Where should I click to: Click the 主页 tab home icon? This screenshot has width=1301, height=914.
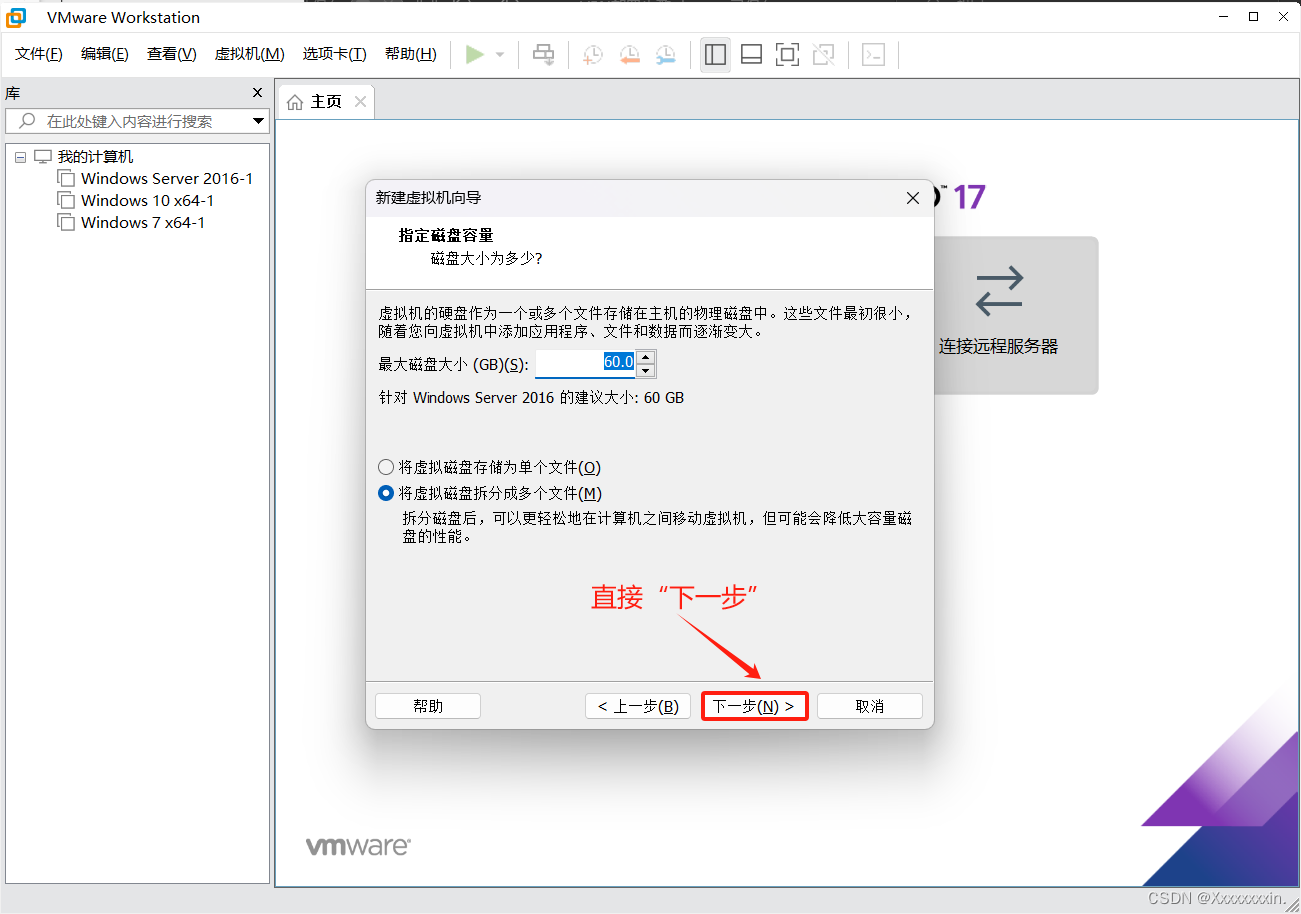point(295,102)
